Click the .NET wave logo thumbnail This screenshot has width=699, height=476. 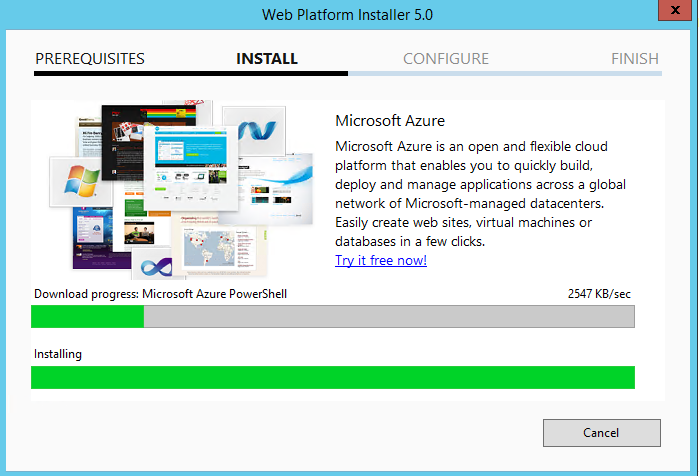pos(255,130)
